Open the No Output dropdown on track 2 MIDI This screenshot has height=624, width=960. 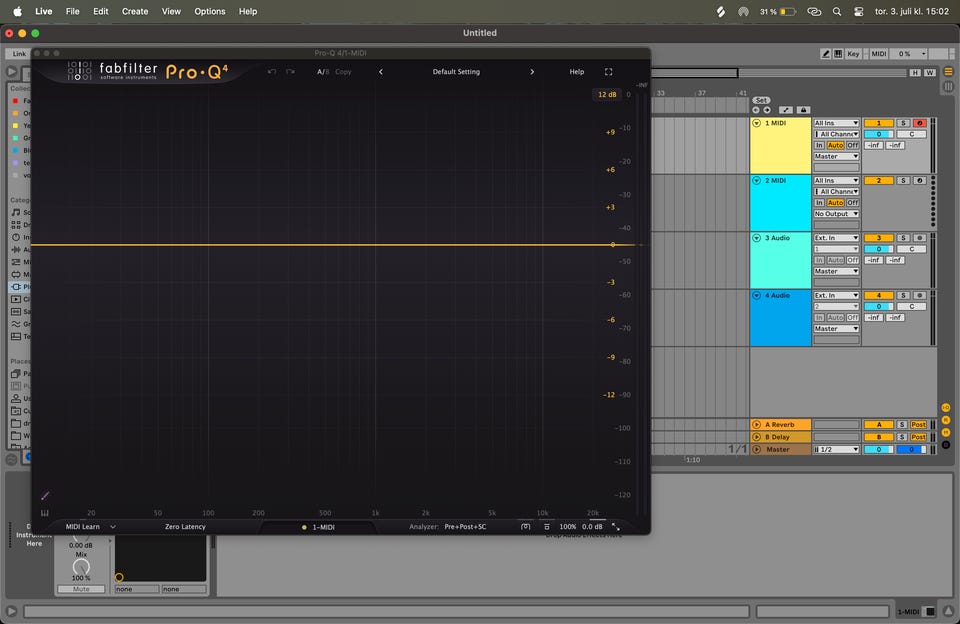click(836, 214)
